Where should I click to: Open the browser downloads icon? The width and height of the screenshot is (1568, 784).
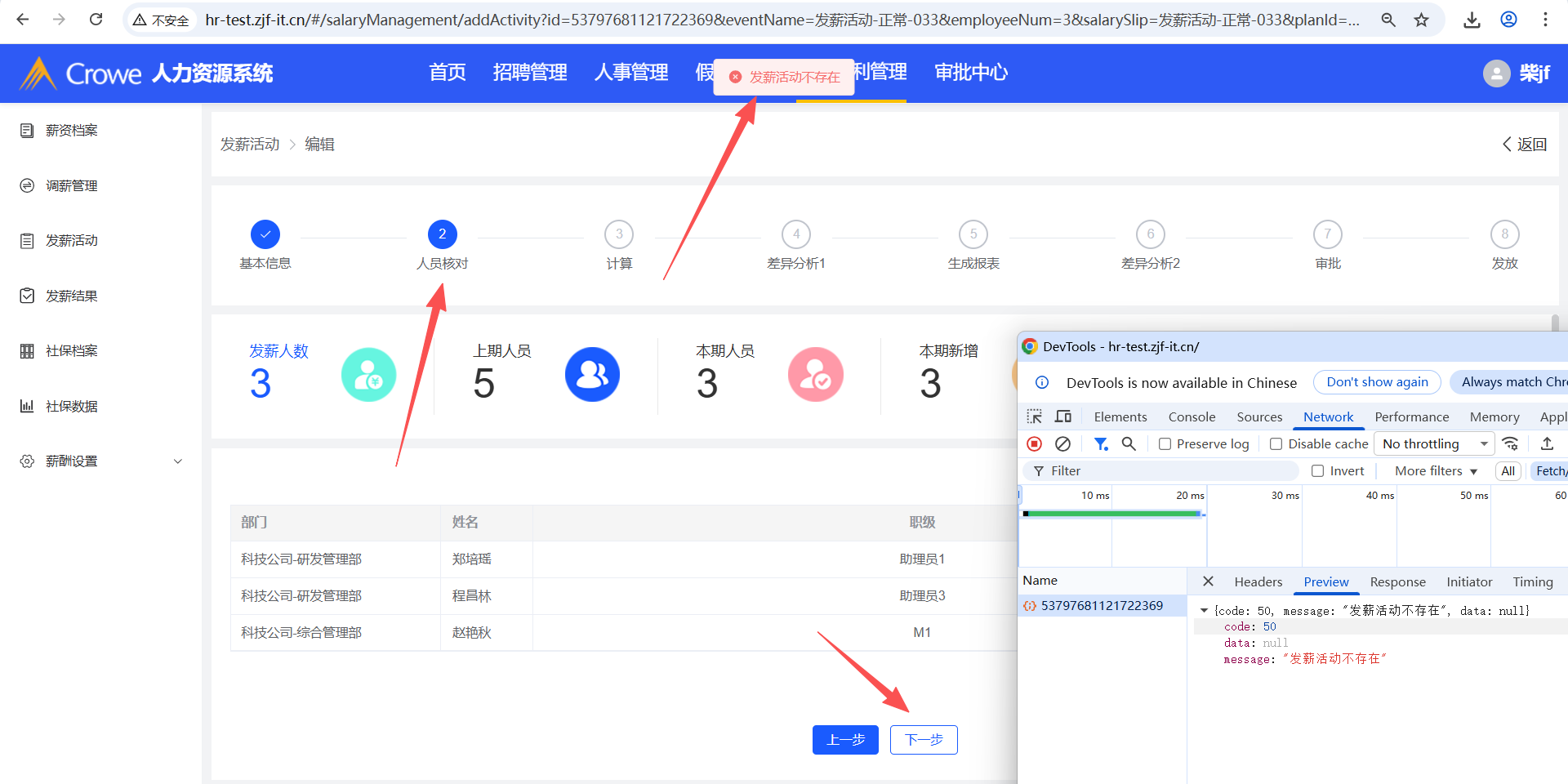coord(1472,20)
